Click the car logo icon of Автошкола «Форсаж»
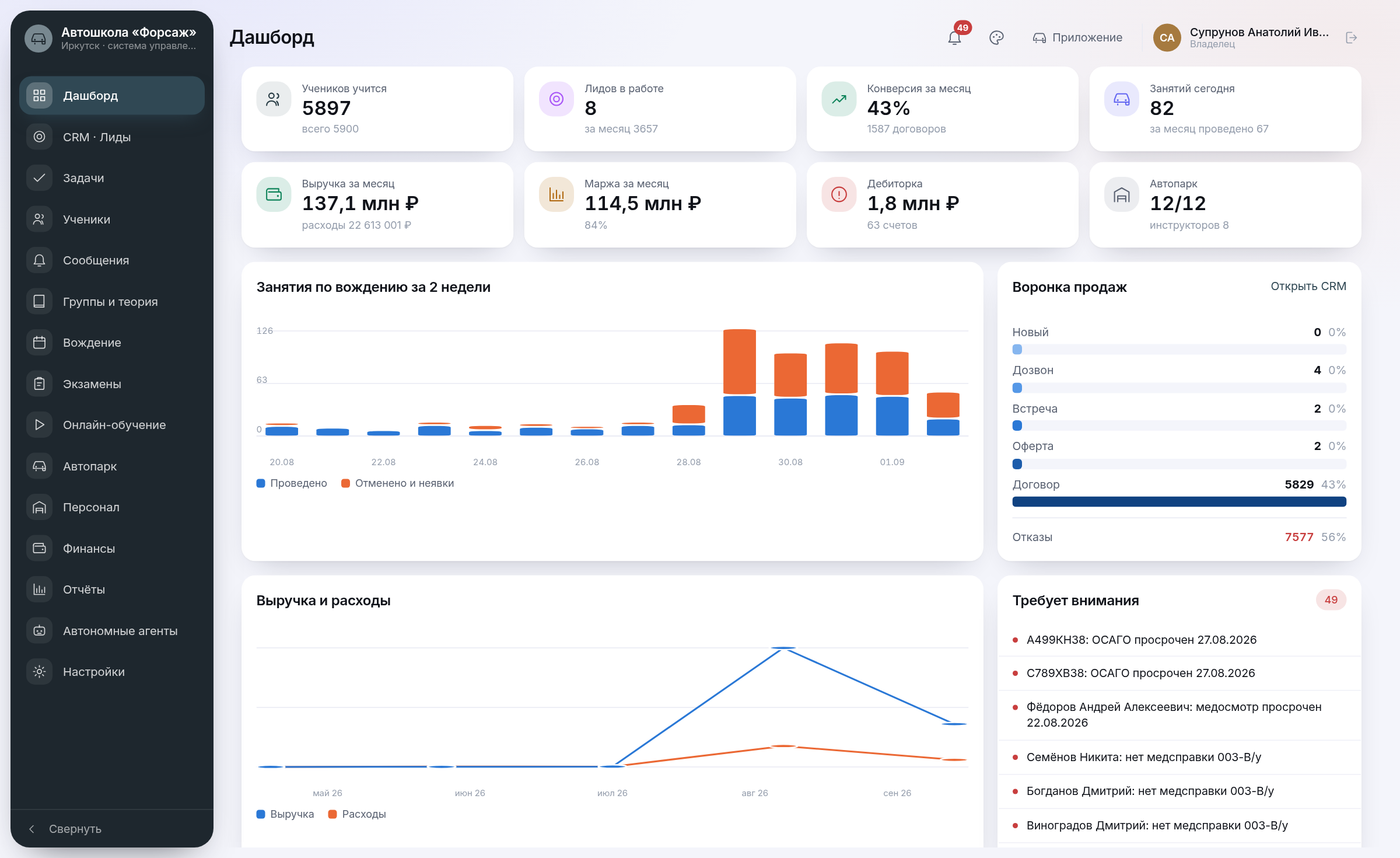Image resolution: width=1400 pixels, height=858 pixels. [x=38, y=39]
